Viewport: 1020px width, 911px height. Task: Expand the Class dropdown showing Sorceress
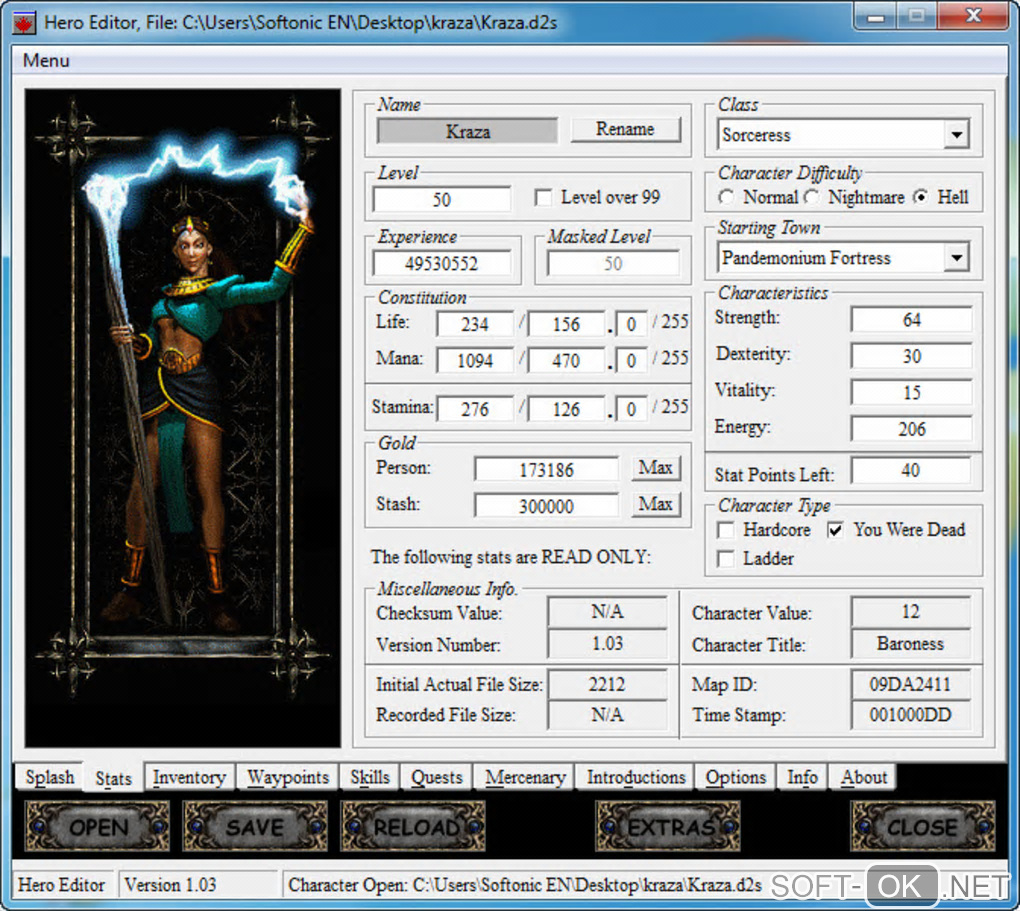coord(956,135)
